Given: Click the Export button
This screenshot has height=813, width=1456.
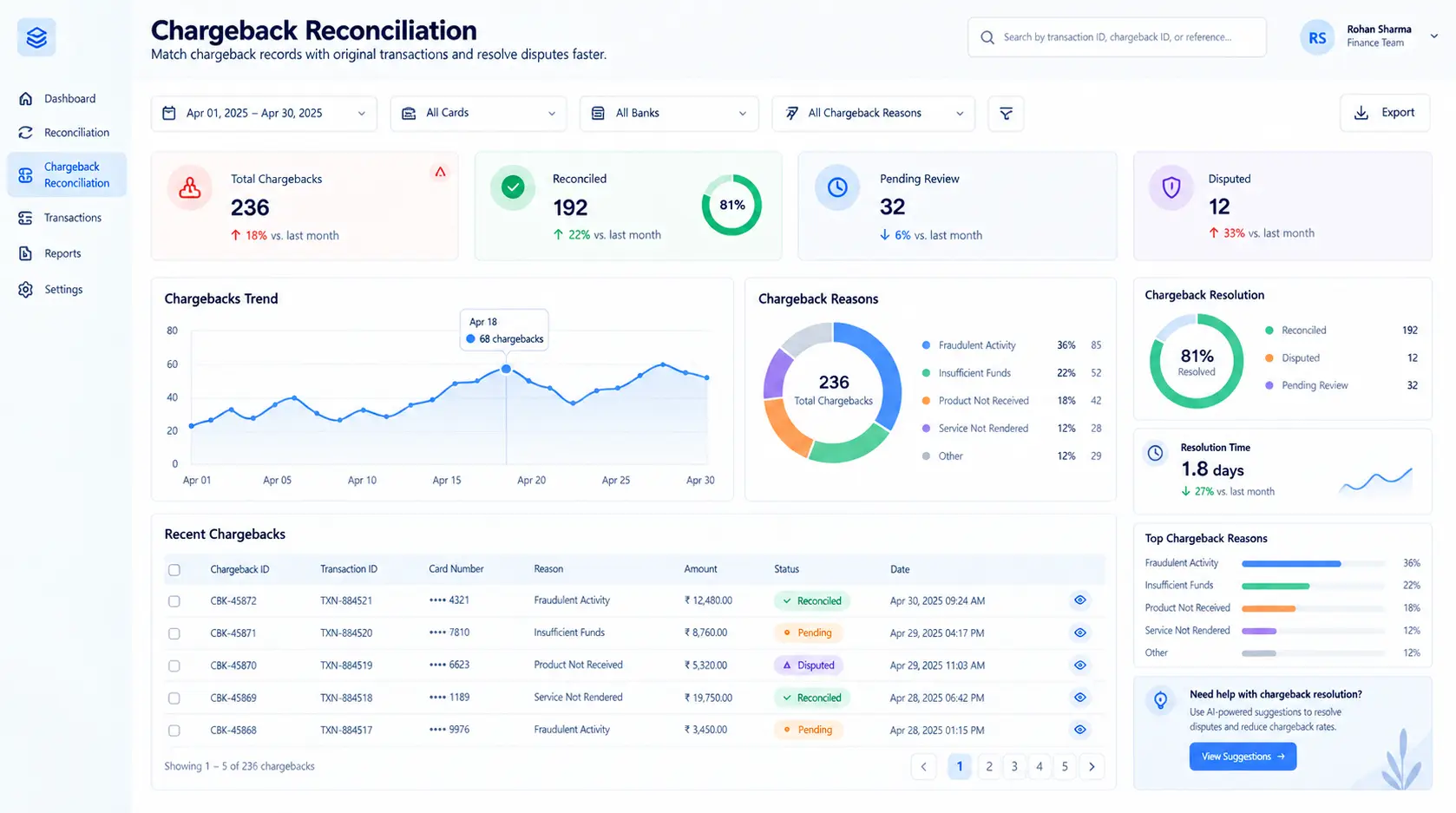Looking at the screenshot, I should pos(1385,113).
